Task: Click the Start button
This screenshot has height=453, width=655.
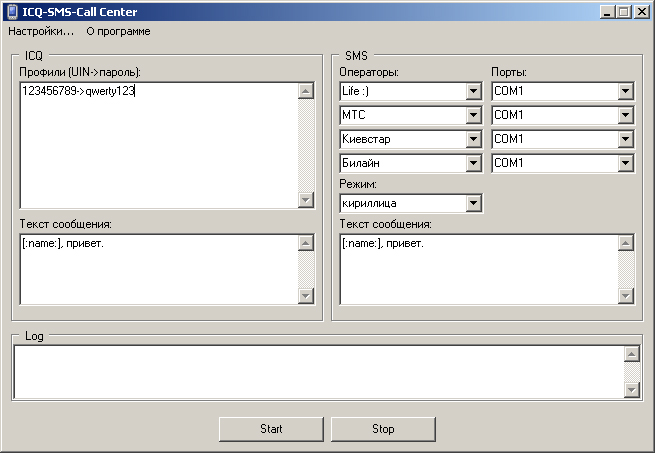Action: pyautogui.click(x=271, y=429)
